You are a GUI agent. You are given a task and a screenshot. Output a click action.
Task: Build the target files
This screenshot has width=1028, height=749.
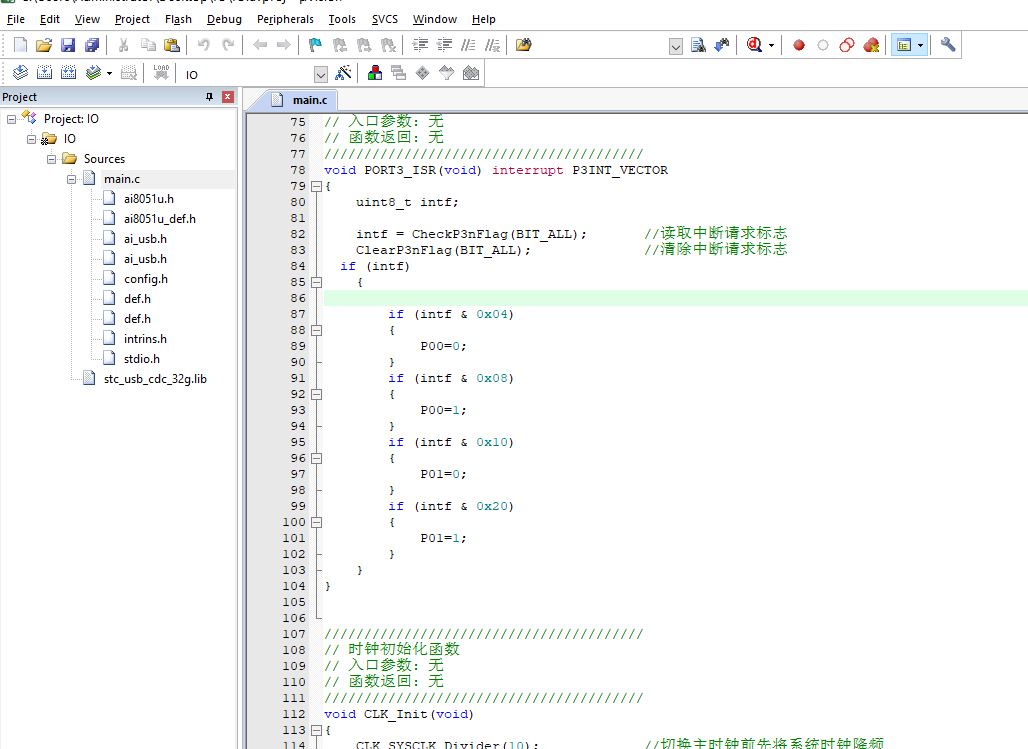pyautogui.click(x=45, y=73)
